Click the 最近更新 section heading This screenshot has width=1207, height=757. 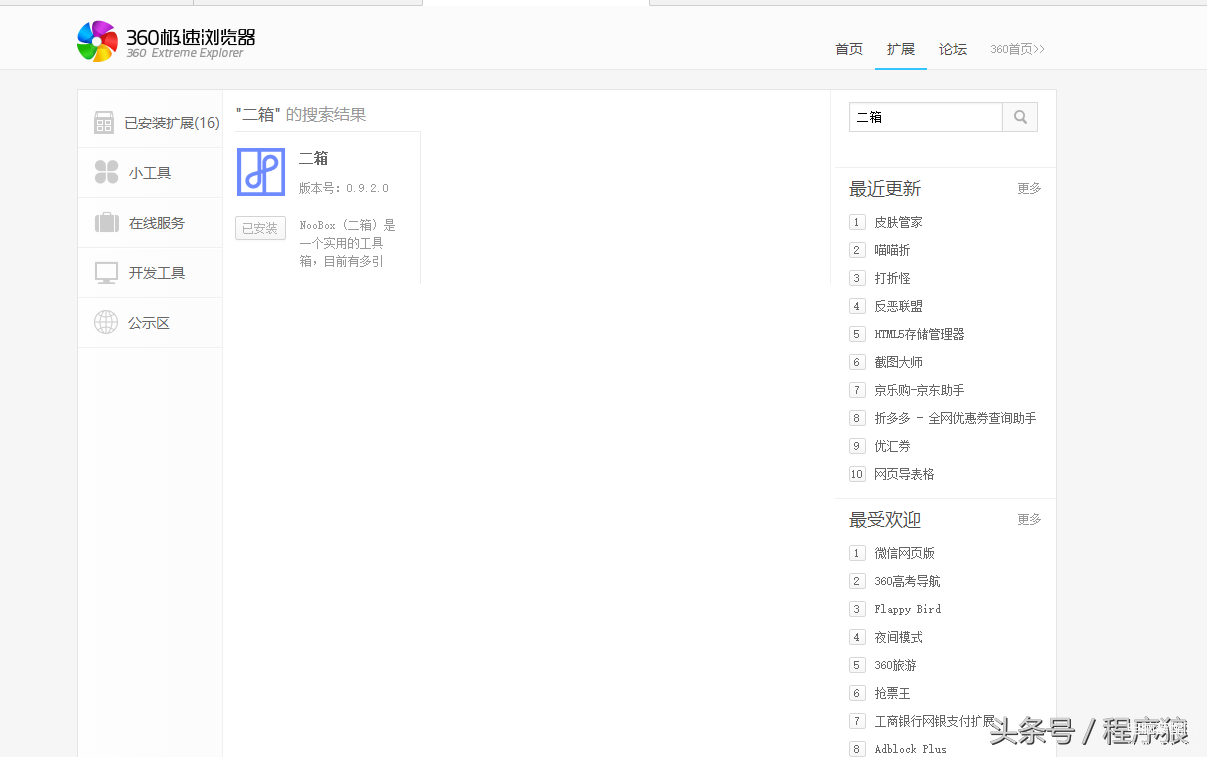click(x=885, y=189)
